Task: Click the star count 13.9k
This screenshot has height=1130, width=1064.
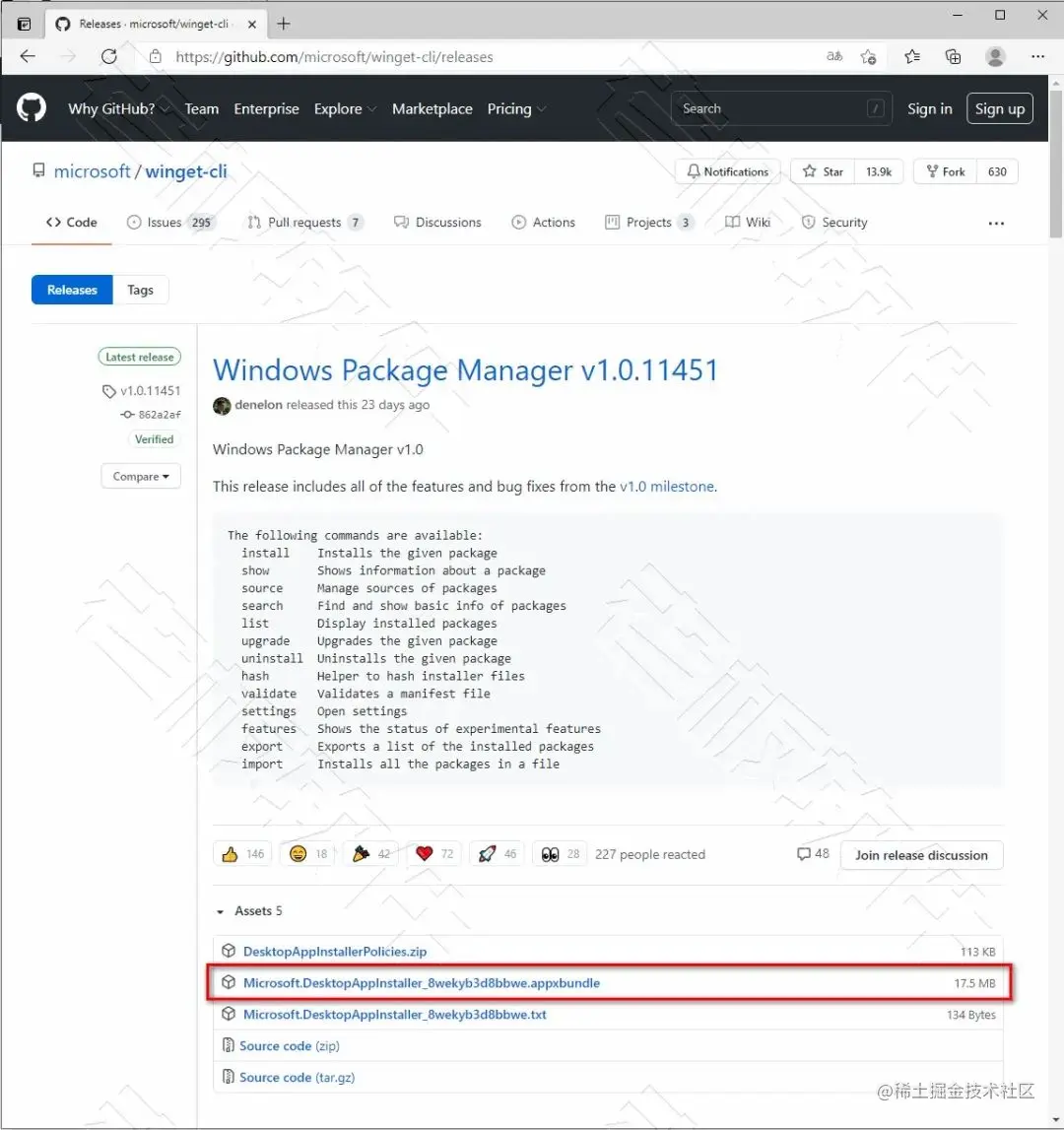Action: tap(879, 171)
